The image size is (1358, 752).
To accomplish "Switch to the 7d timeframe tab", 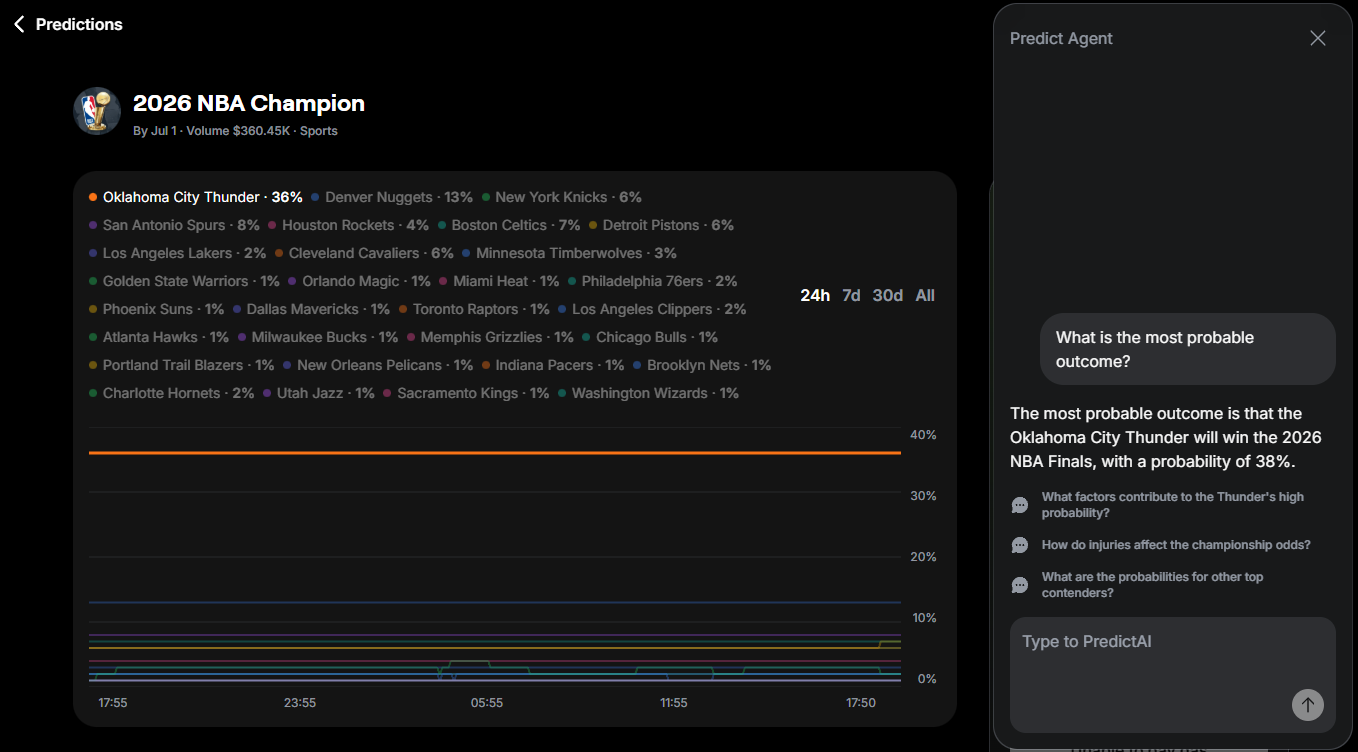I will [851, 295].
